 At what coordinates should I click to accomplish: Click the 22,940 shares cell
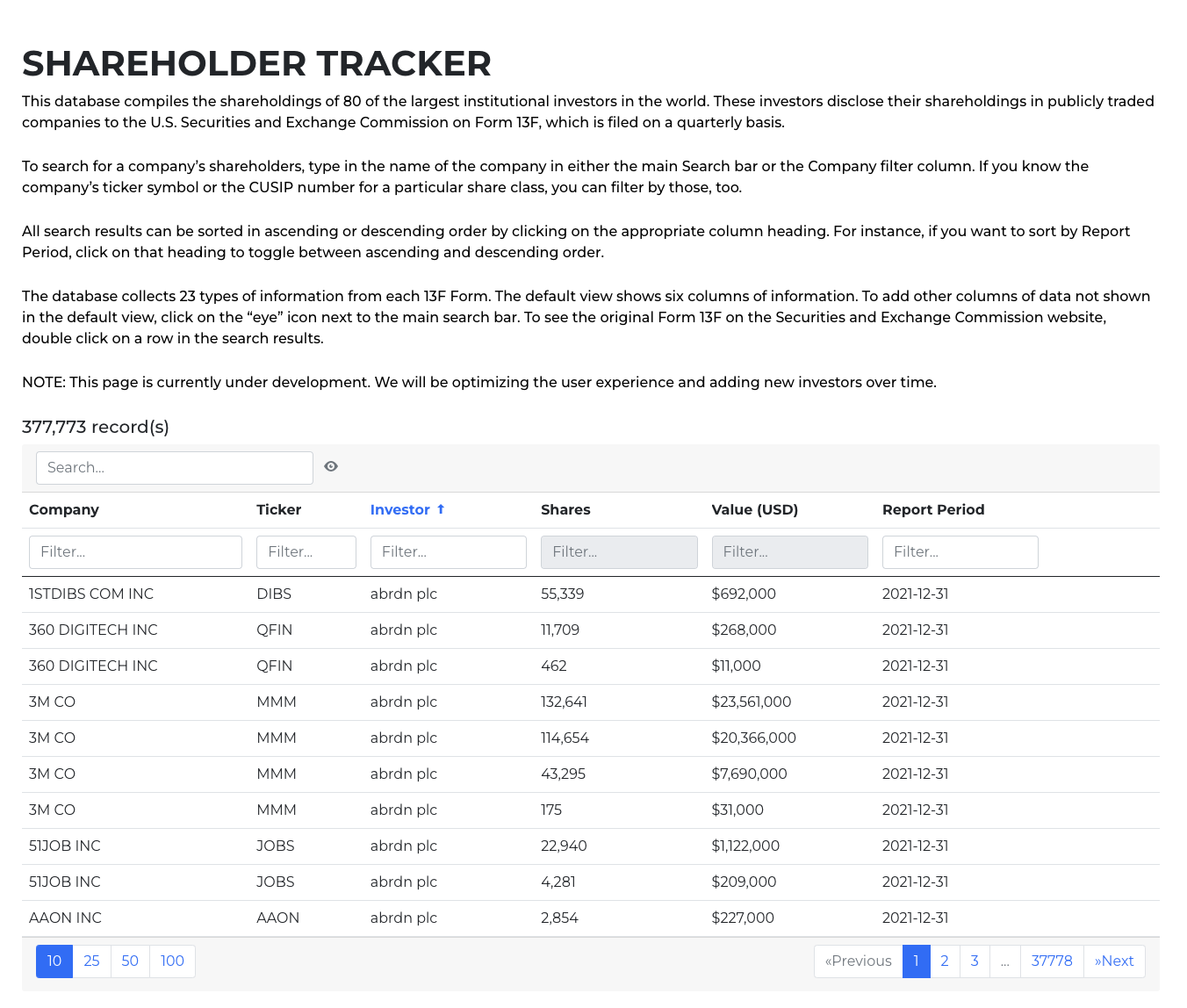(x=565, y=846)
